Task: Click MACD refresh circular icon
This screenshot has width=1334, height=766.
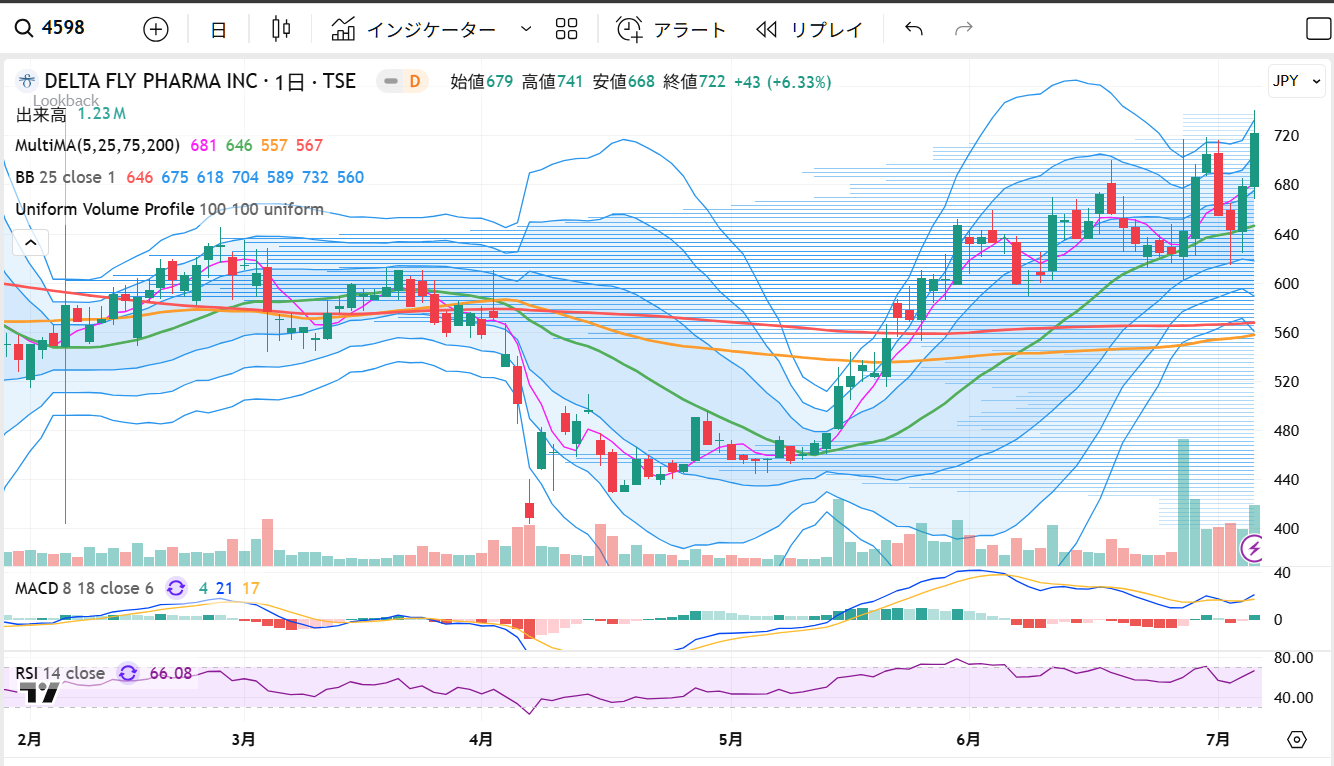Action: 177,588
